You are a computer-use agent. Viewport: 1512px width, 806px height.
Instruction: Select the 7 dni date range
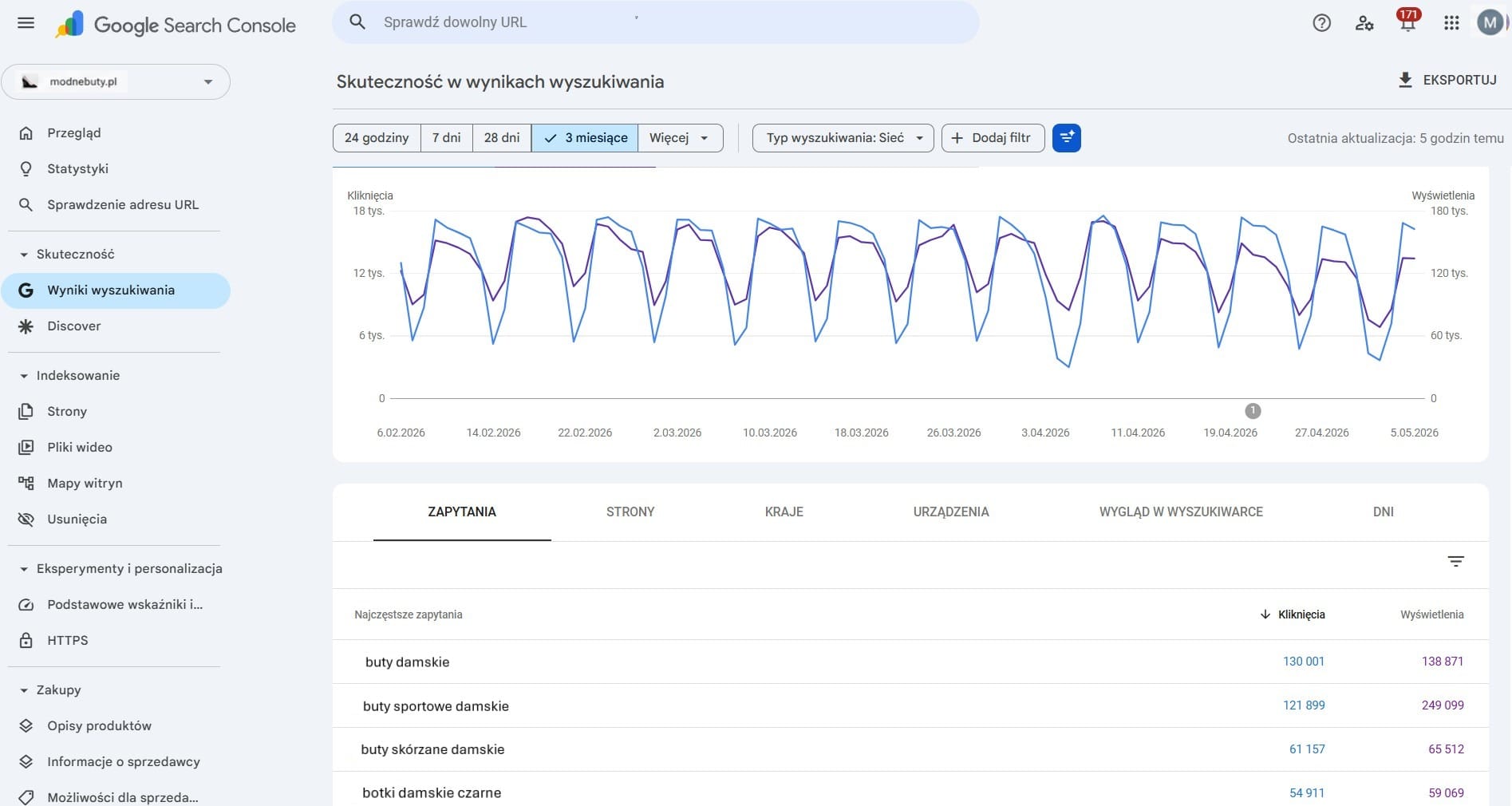(447, 138)
